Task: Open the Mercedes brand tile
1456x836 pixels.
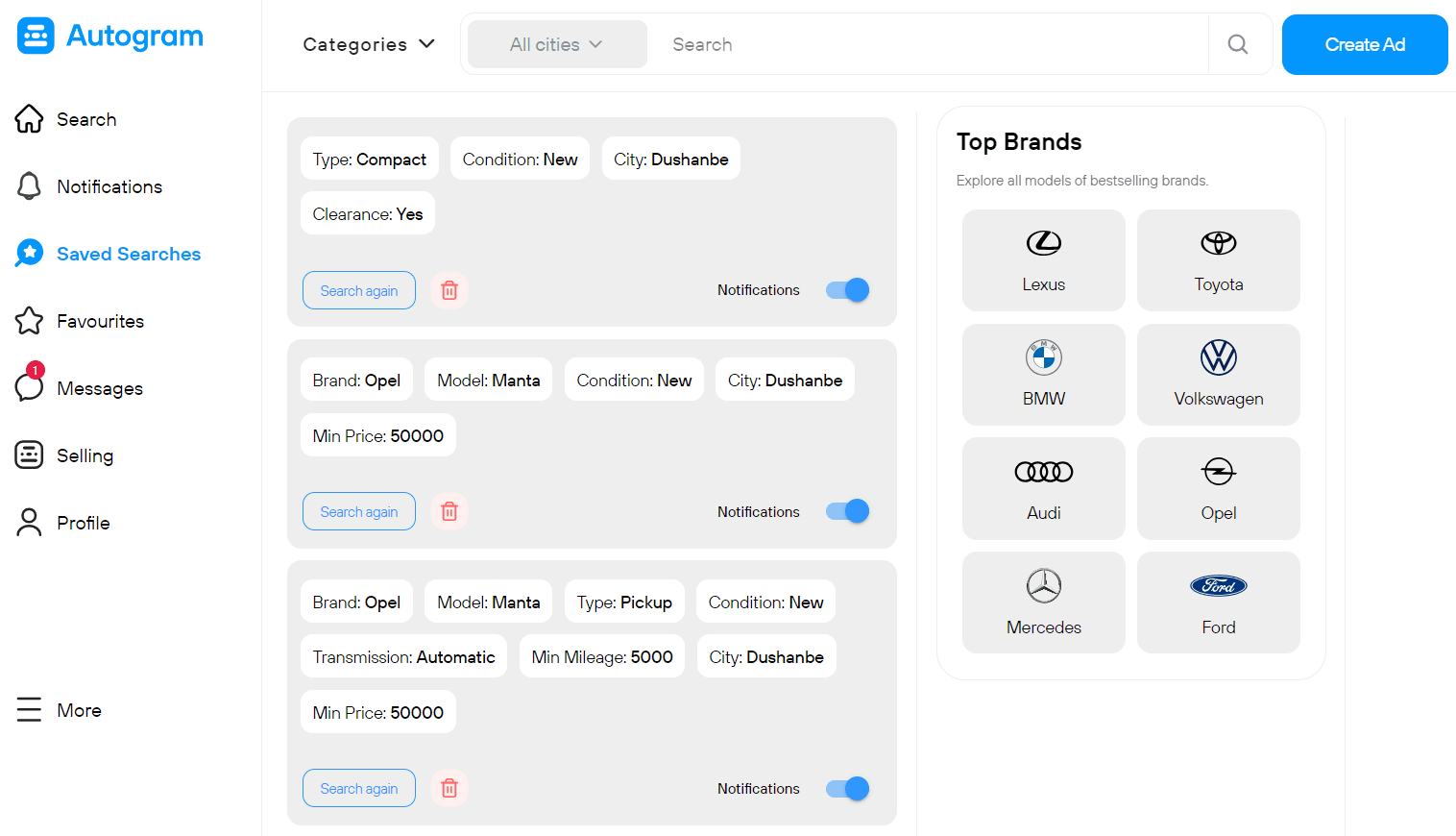Action: 1043,602
